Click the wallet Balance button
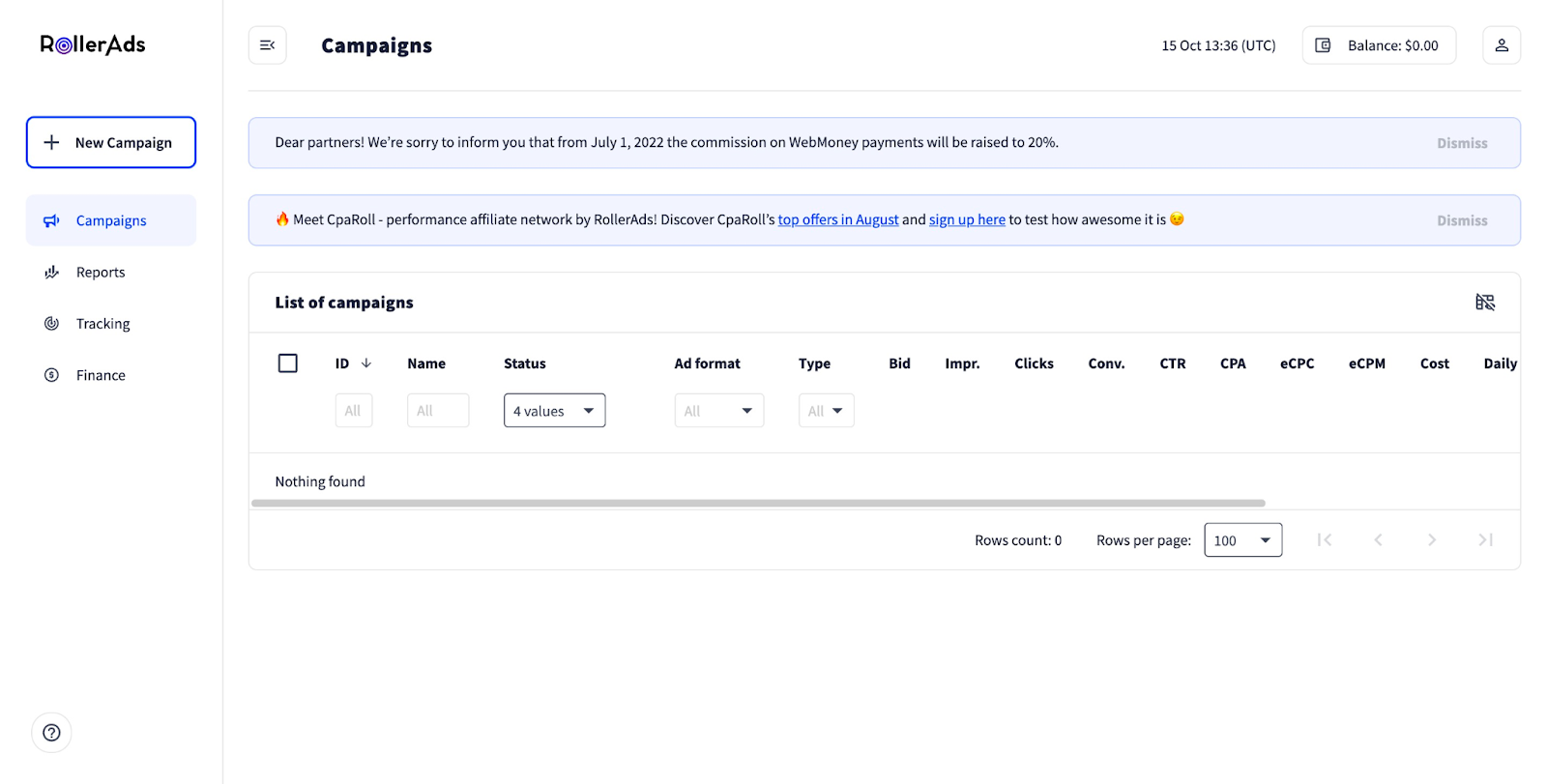Viewport: 1547px width, 784px height. [x=1379, y=45]
